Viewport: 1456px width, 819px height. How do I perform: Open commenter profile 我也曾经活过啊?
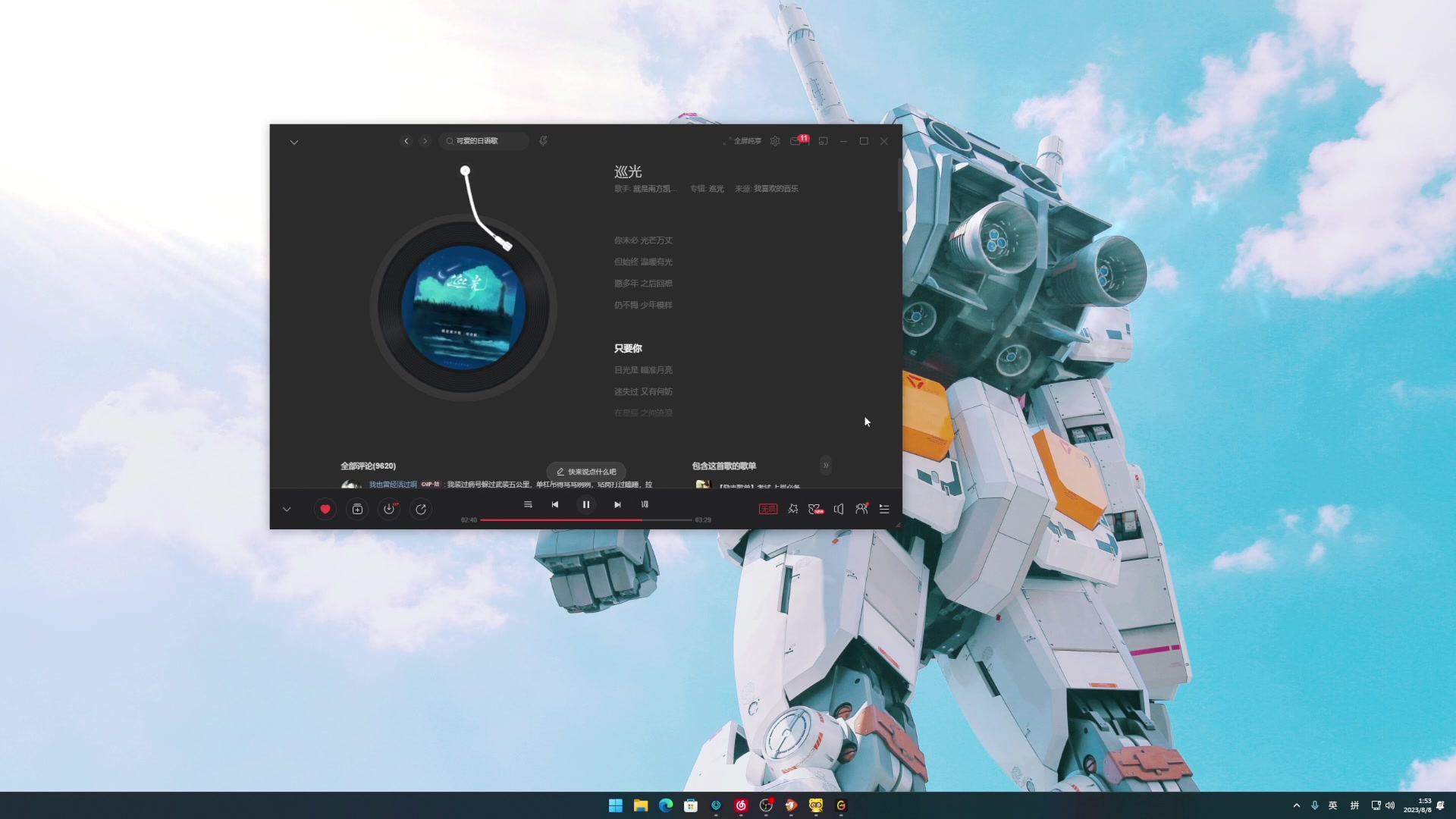tap(393, 485)
